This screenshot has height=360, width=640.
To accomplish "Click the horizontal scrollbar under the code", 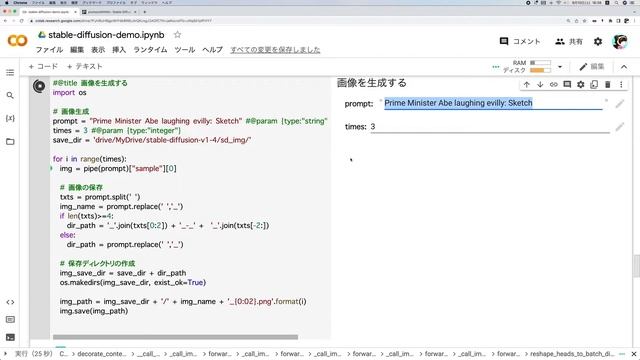I will click(x=176, y=337).
